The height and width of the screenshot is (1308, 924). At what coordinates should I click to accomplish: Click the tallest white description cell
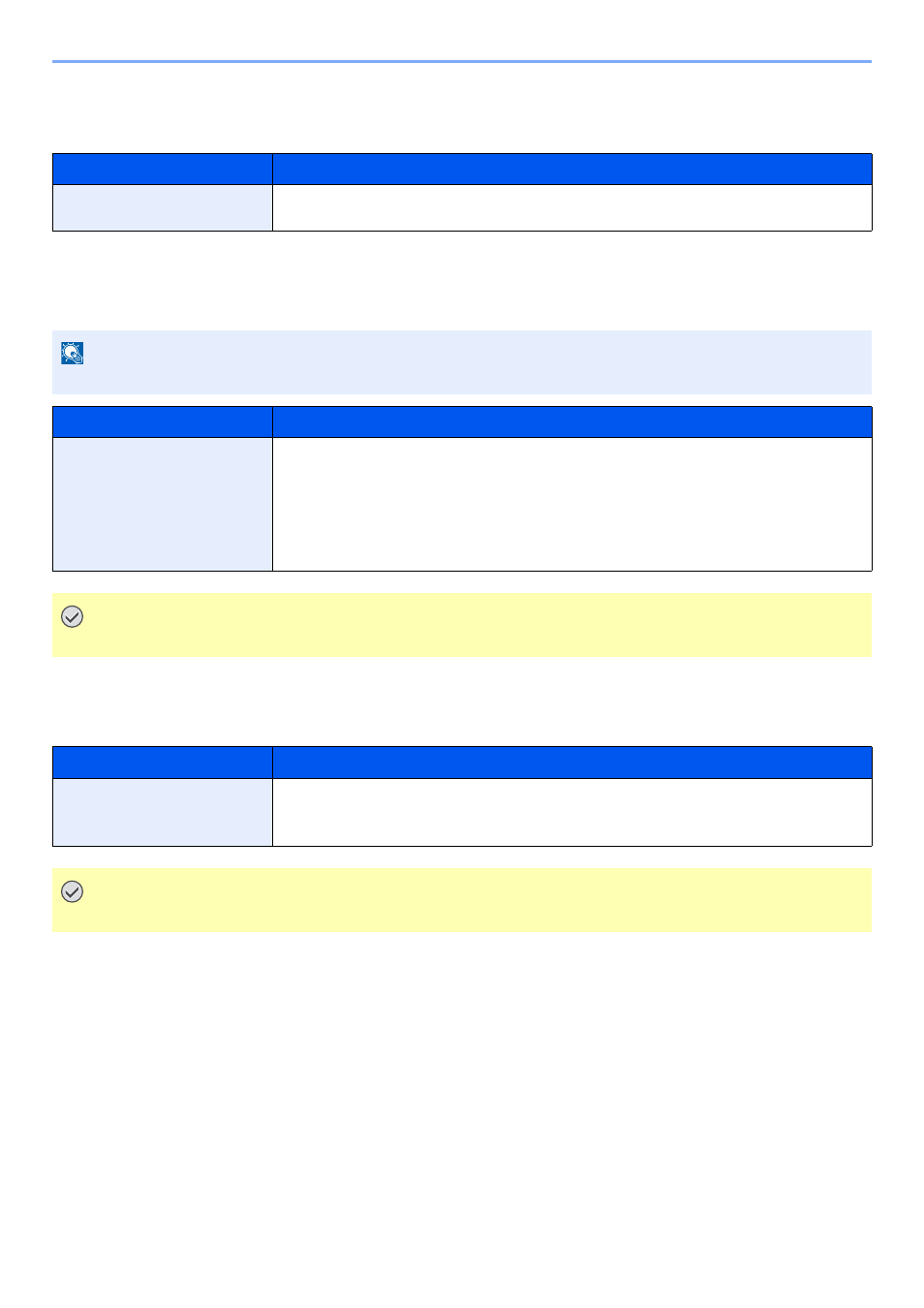pos(572,504)
